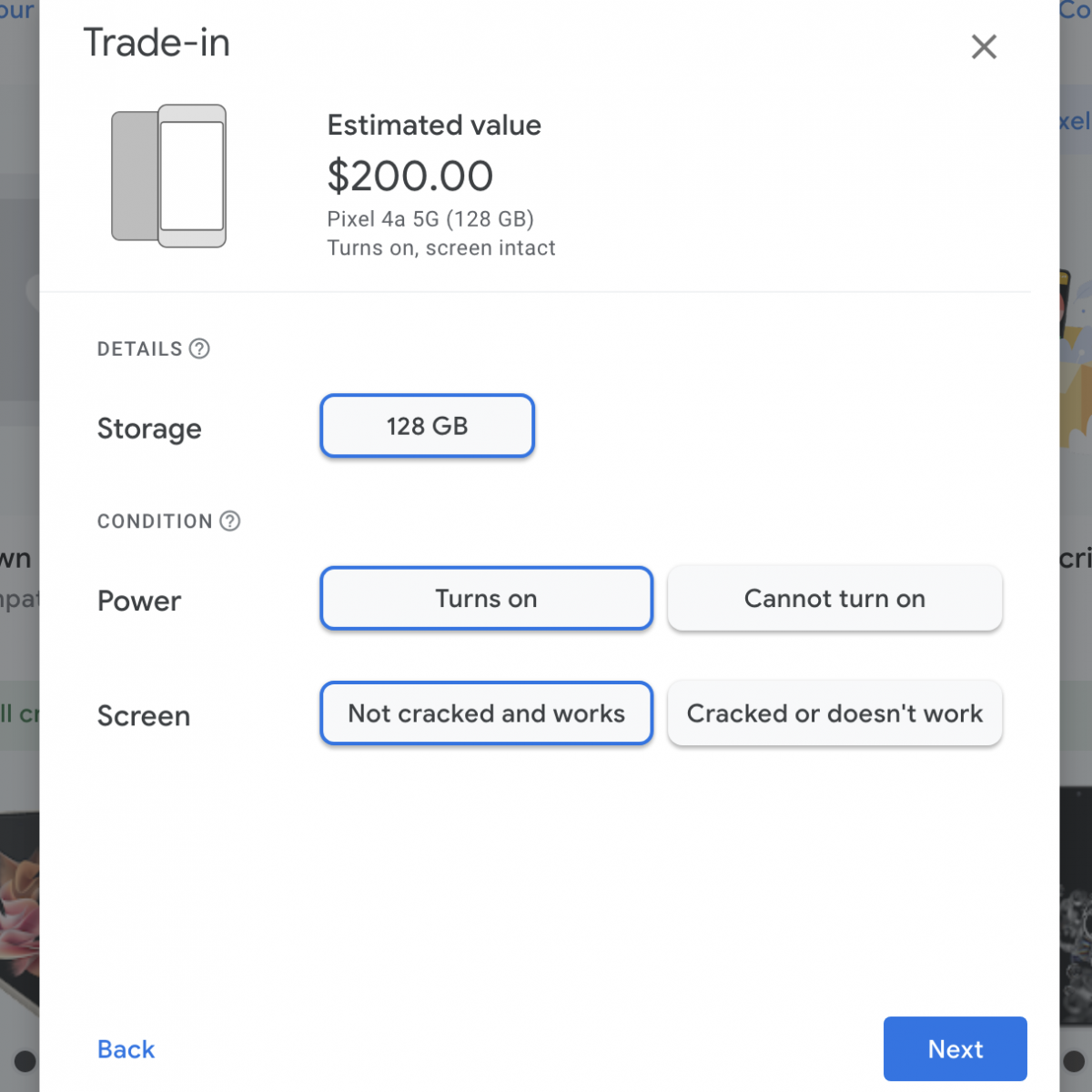Click the Storage row label
Image resolution: width=1092 pixels, height=1092 pixels.
(x=149, y=429)
